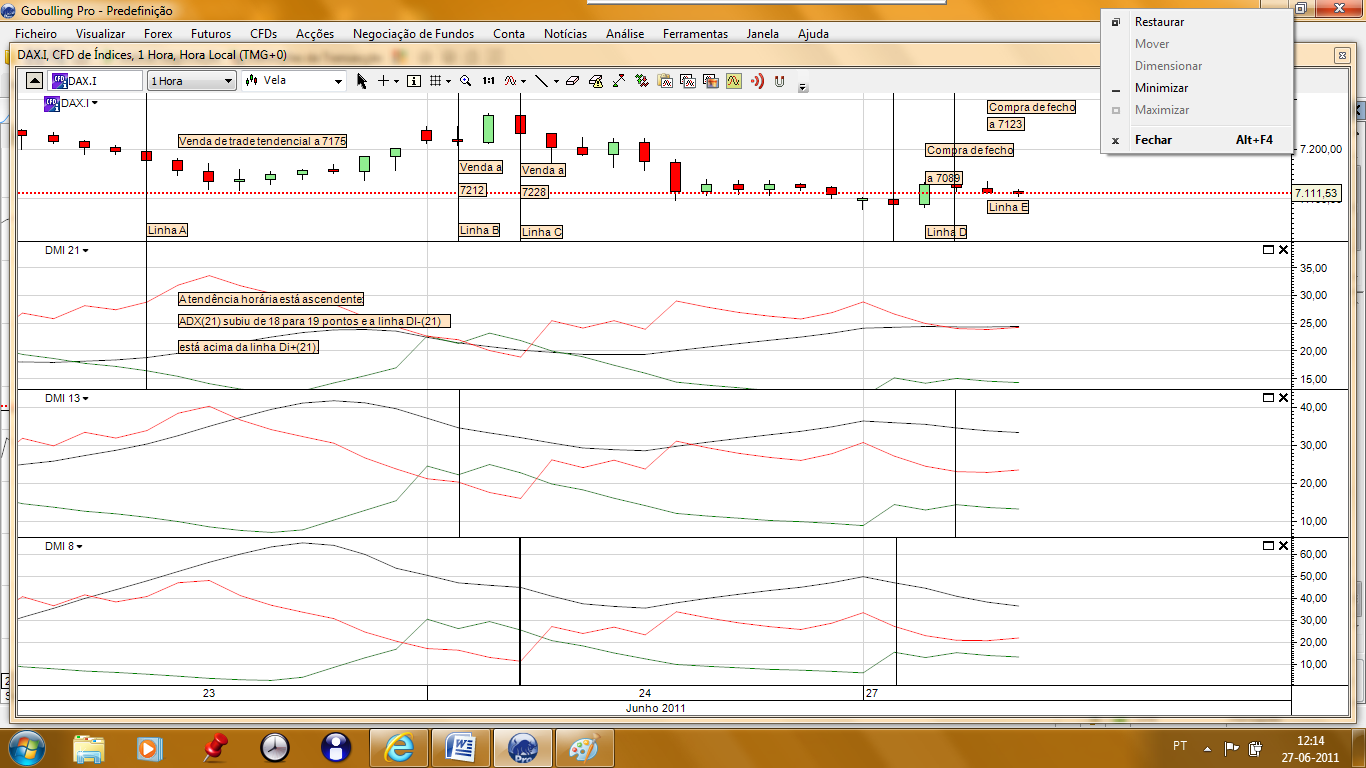
Task: Switch to Word in the taskbar
Action: [x=461, y=747]
